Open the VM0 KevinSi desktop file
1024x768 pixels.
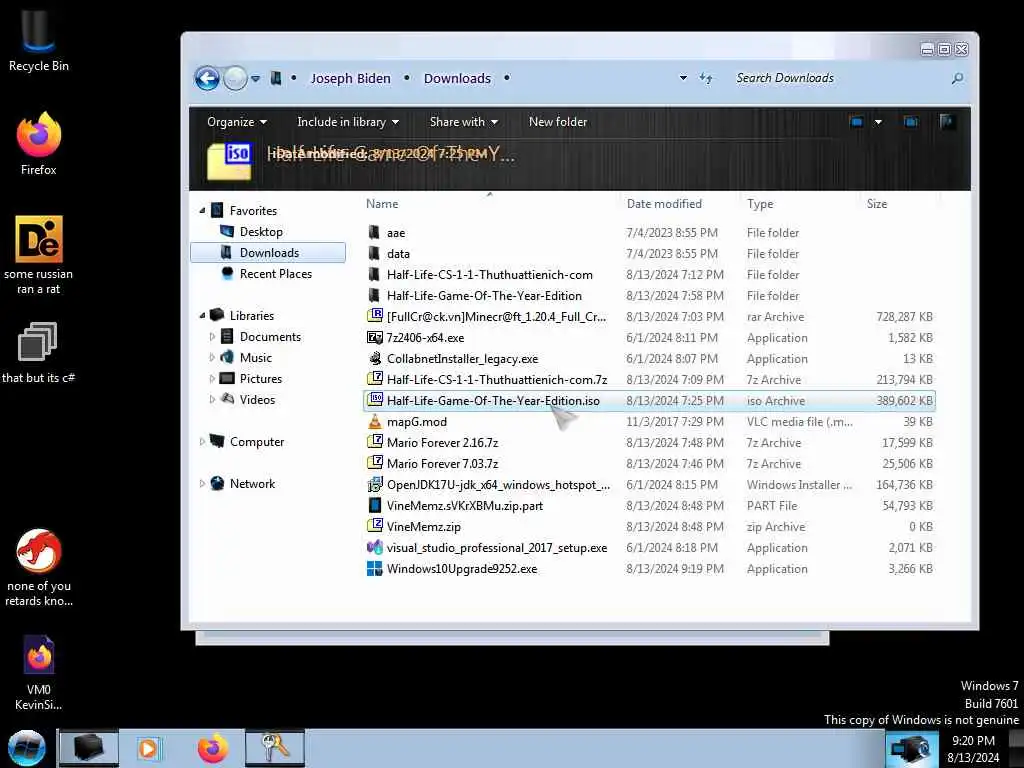tap(39, 673)
